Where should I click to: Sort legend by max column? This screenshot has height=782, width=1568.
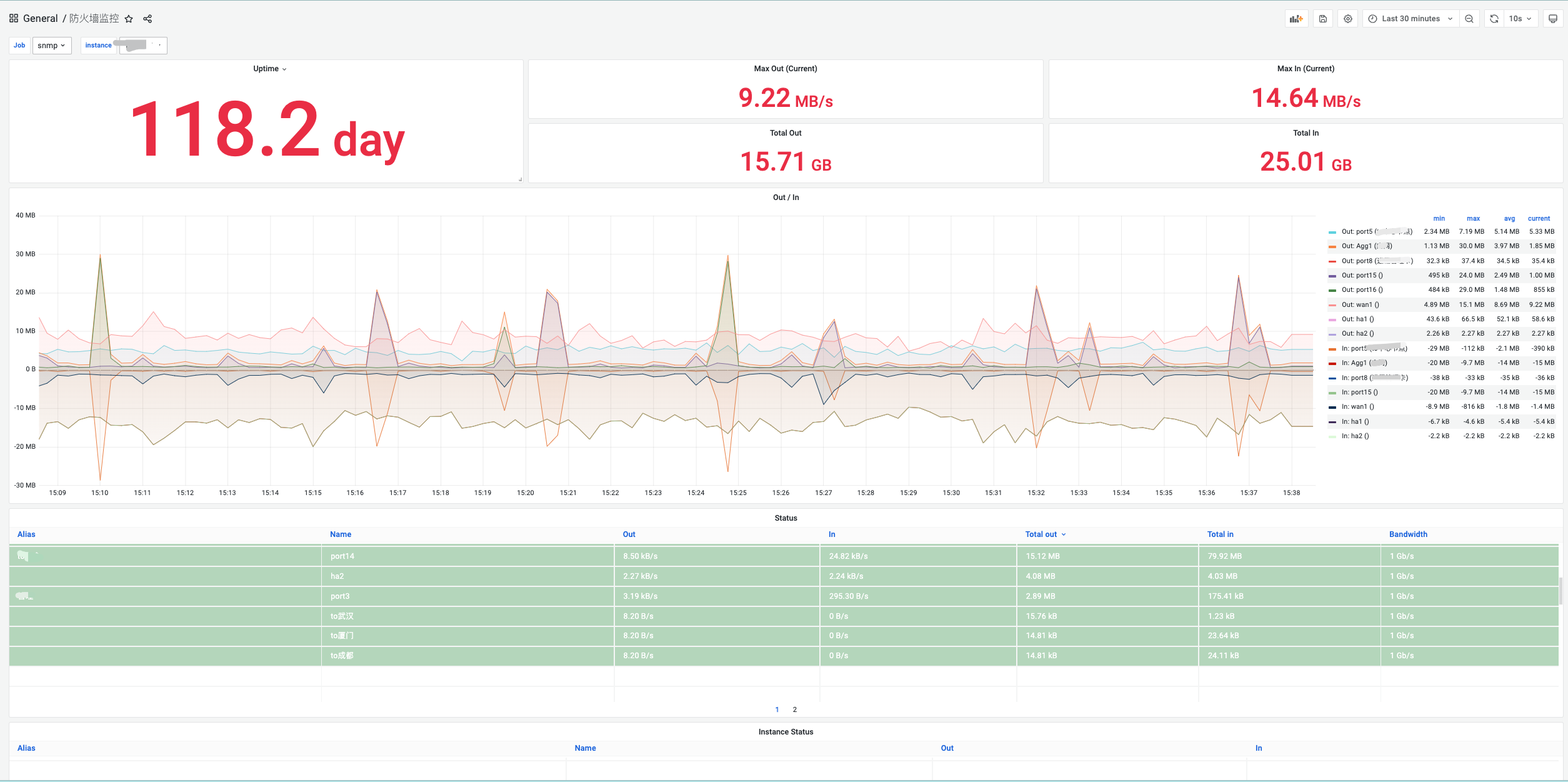tap(1473, 219)
